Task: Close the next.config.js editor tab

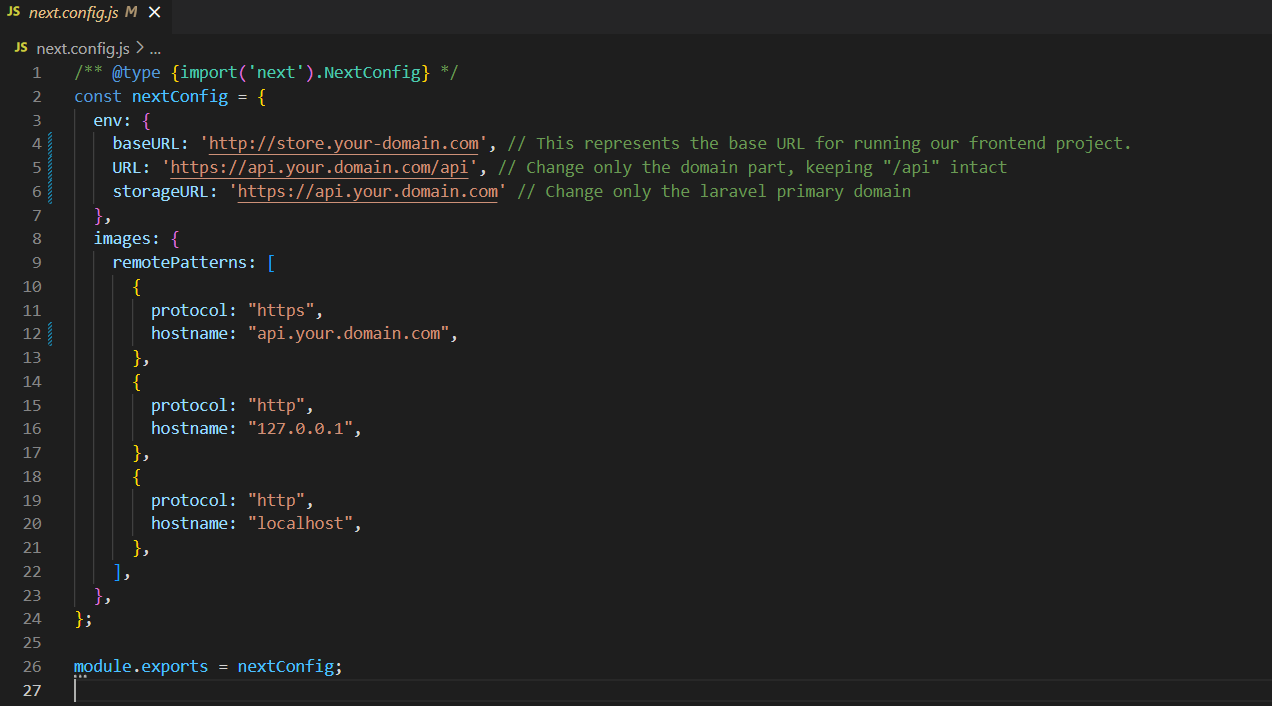Action: pos(154,12)
